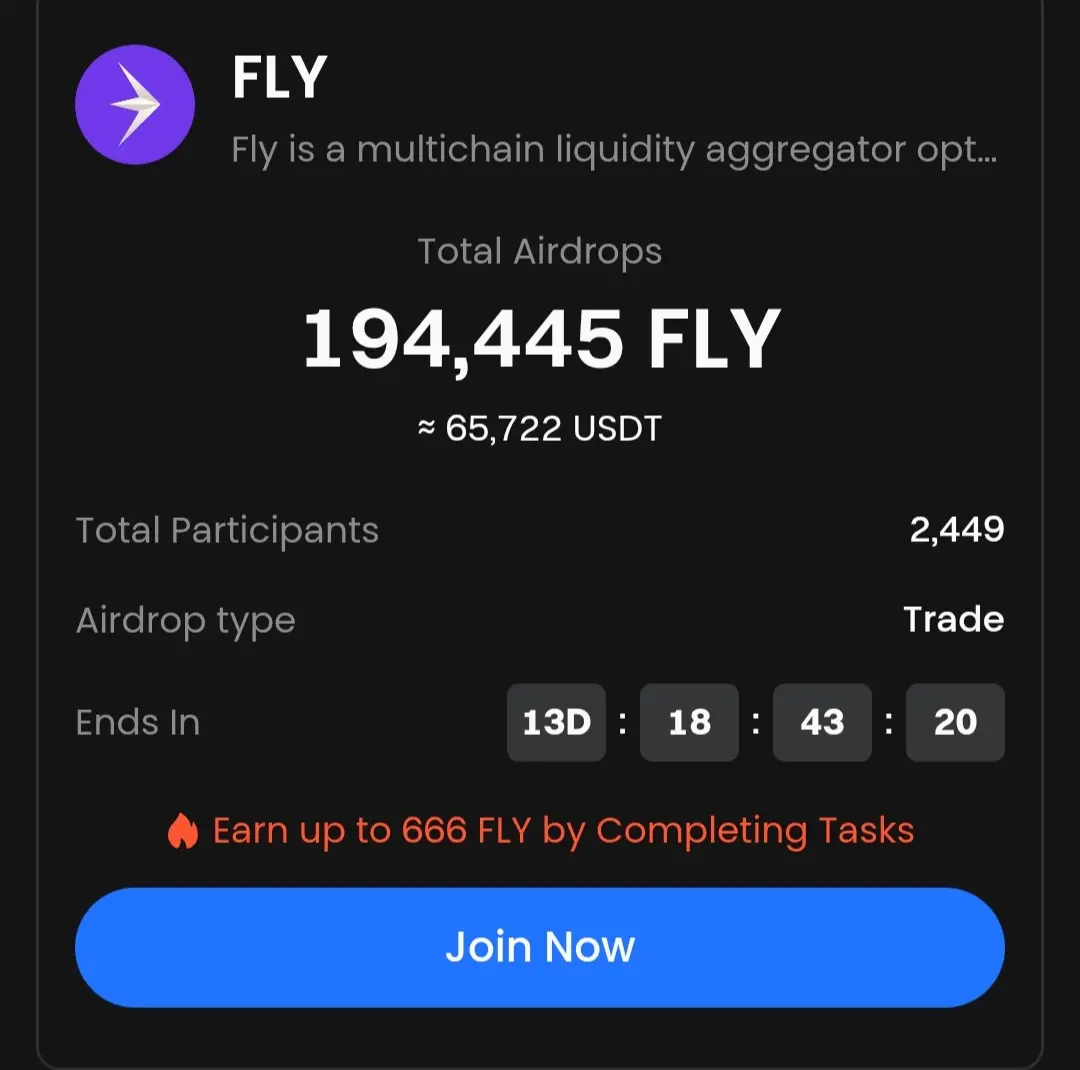Click the 13D countdown box
The width and height of the screenshot is (1080, 1070).
557,722
